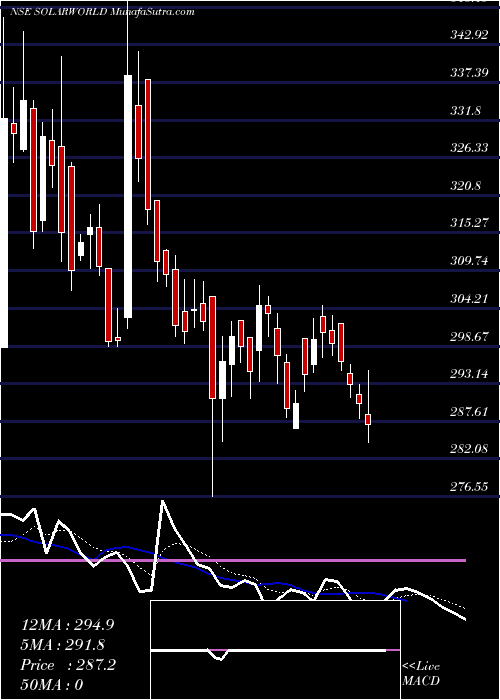Click the magenta horizontal line in the indicator panel
The height and width of the screenshot is (700, 500).
click(233, 560)
